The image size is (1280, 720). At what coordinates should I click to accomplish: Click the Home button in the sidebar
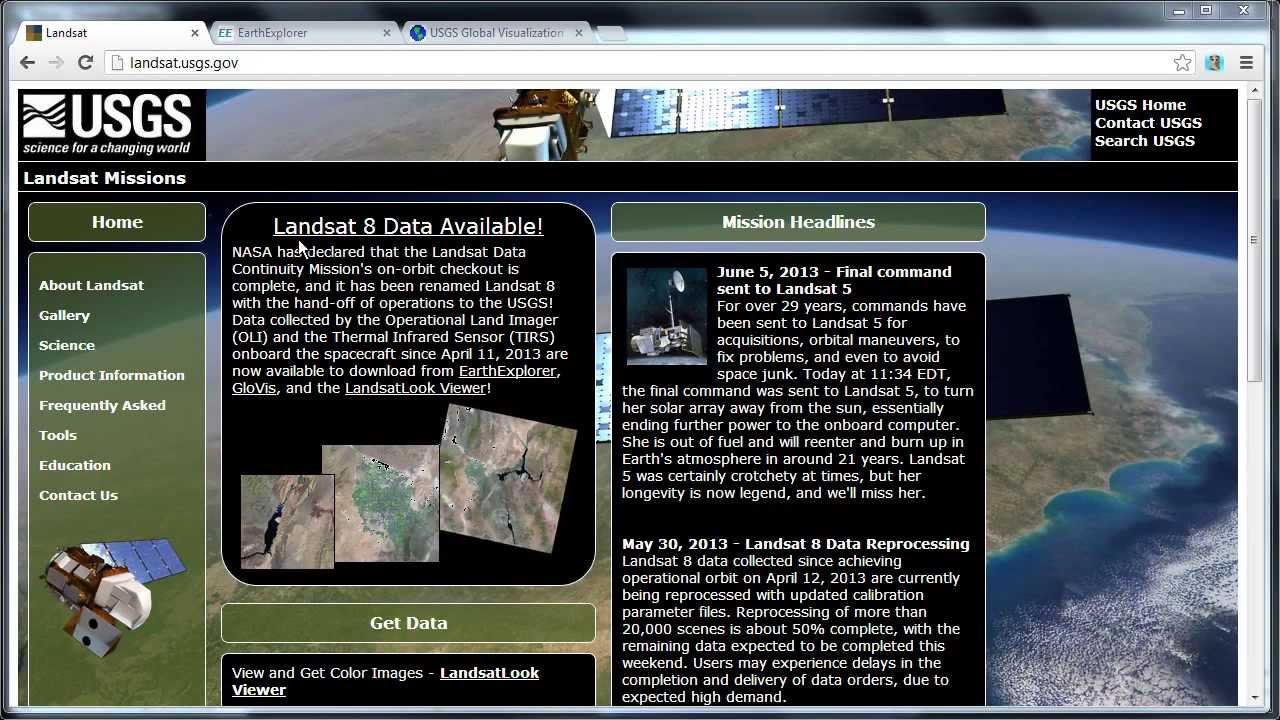click(x=117, y=222)
